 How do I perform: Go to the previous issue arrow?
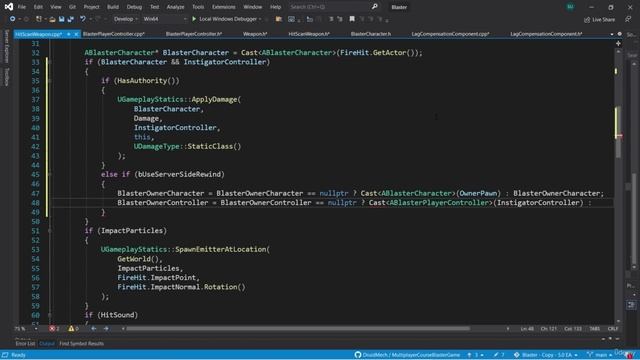click(x=93, y=329)
